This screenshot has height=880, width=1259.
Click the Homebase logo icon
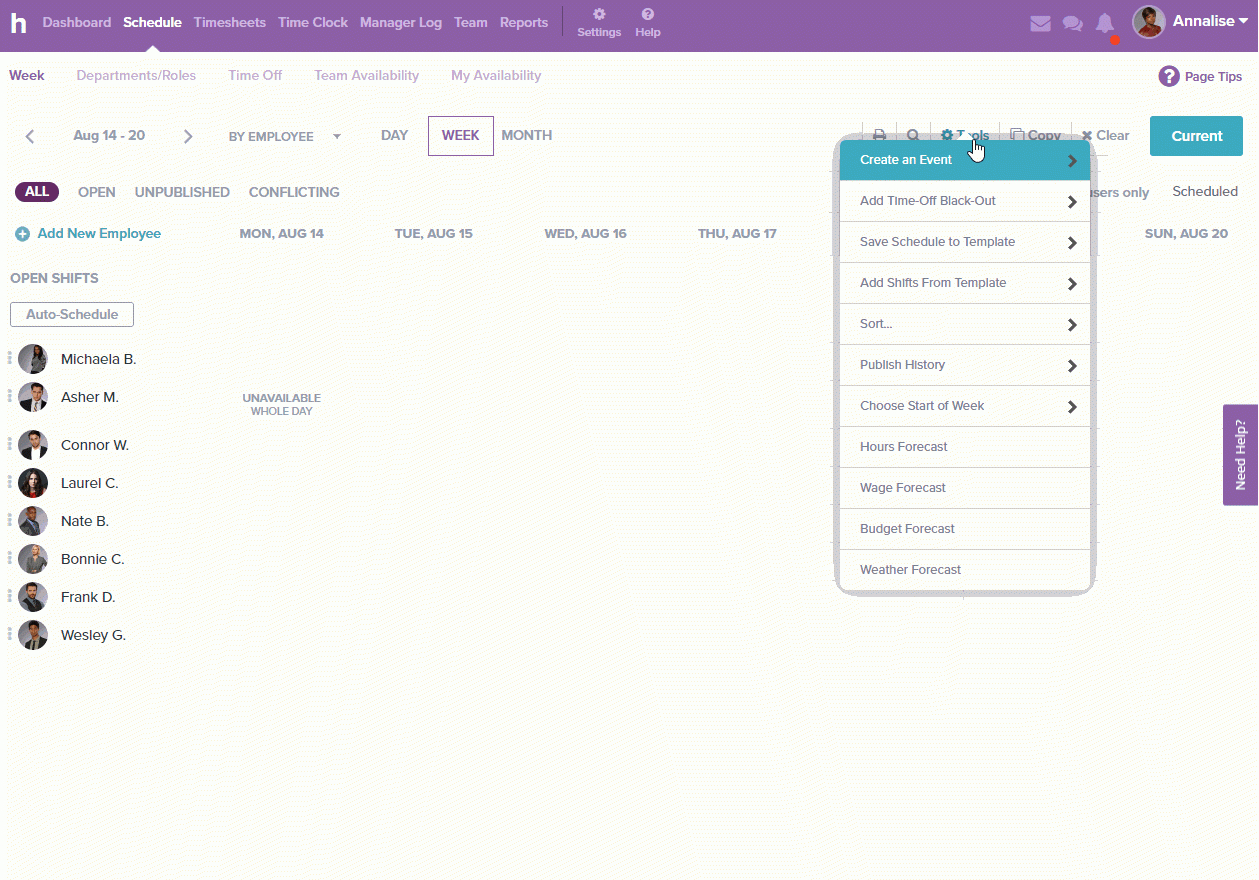tap(18, 22)
